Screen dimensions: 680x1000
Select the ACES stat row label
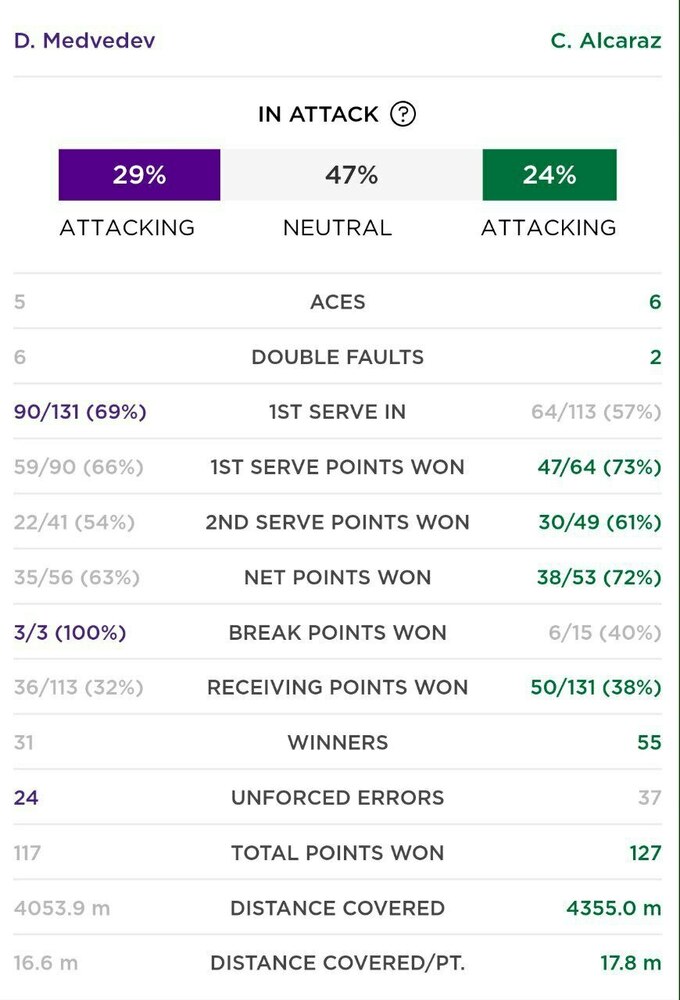338,302
